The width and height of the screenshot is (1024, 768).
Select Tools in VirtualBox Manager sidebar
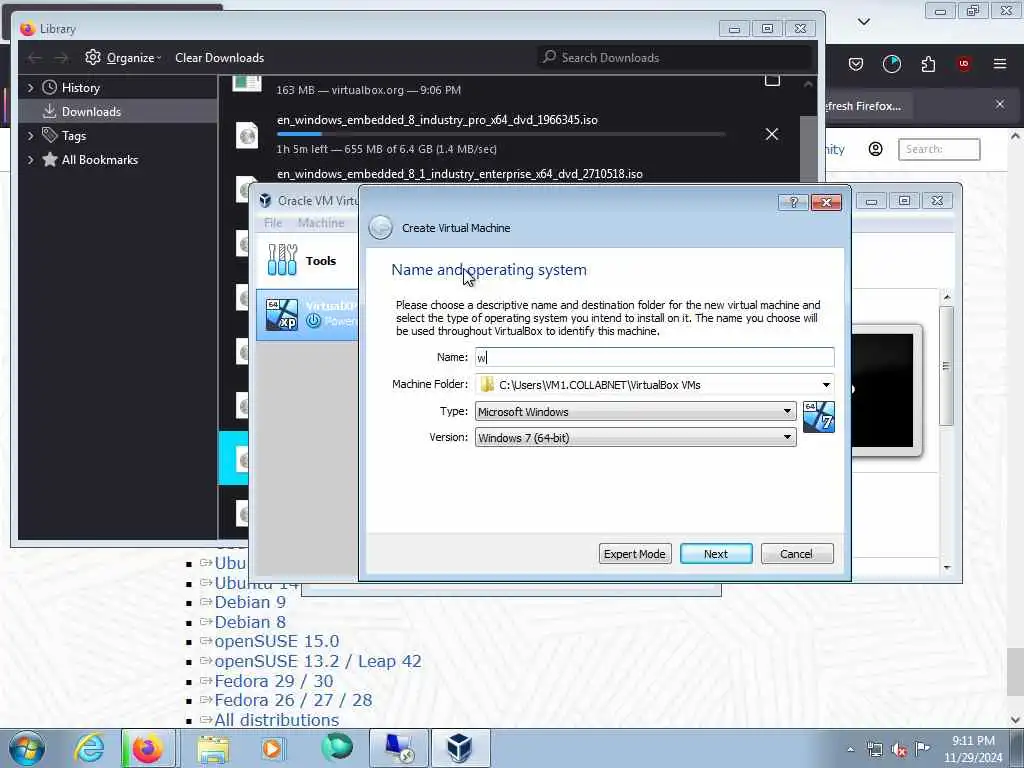307,261
